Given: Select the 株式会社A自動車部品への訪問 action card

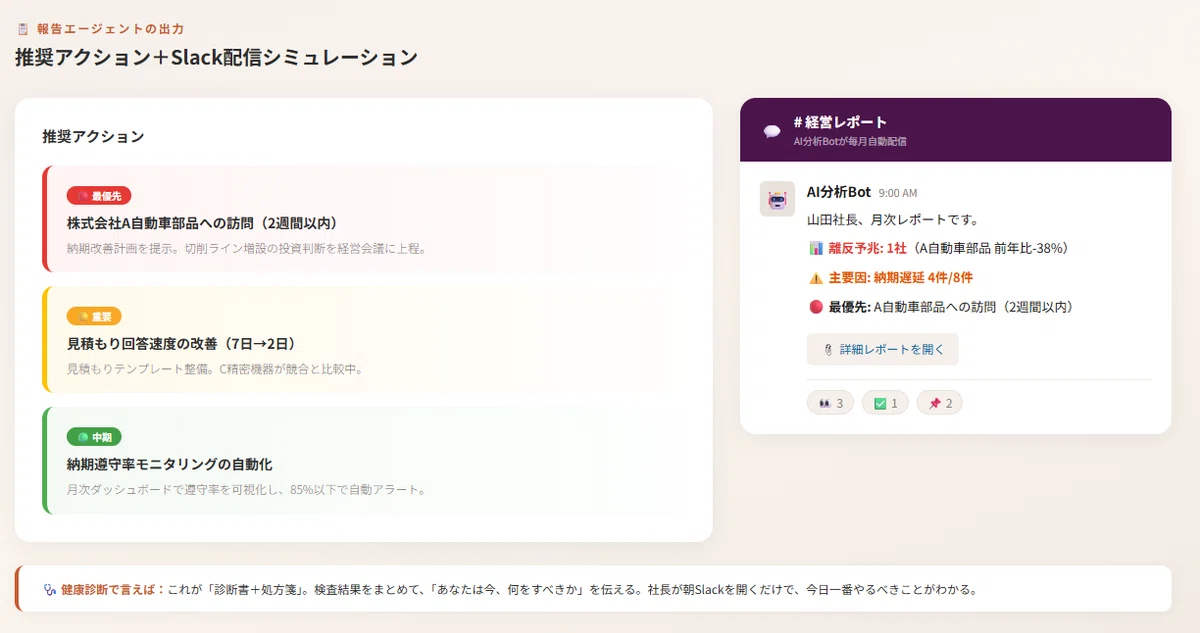Looking at the screenshot, I should pyautogui.click(x=366, y=219).
